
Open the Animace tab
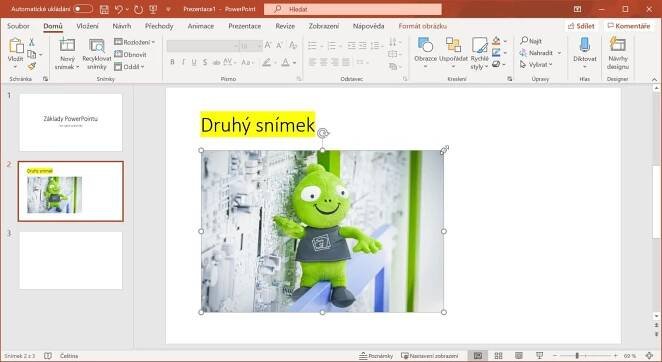[x=201, y=26]
